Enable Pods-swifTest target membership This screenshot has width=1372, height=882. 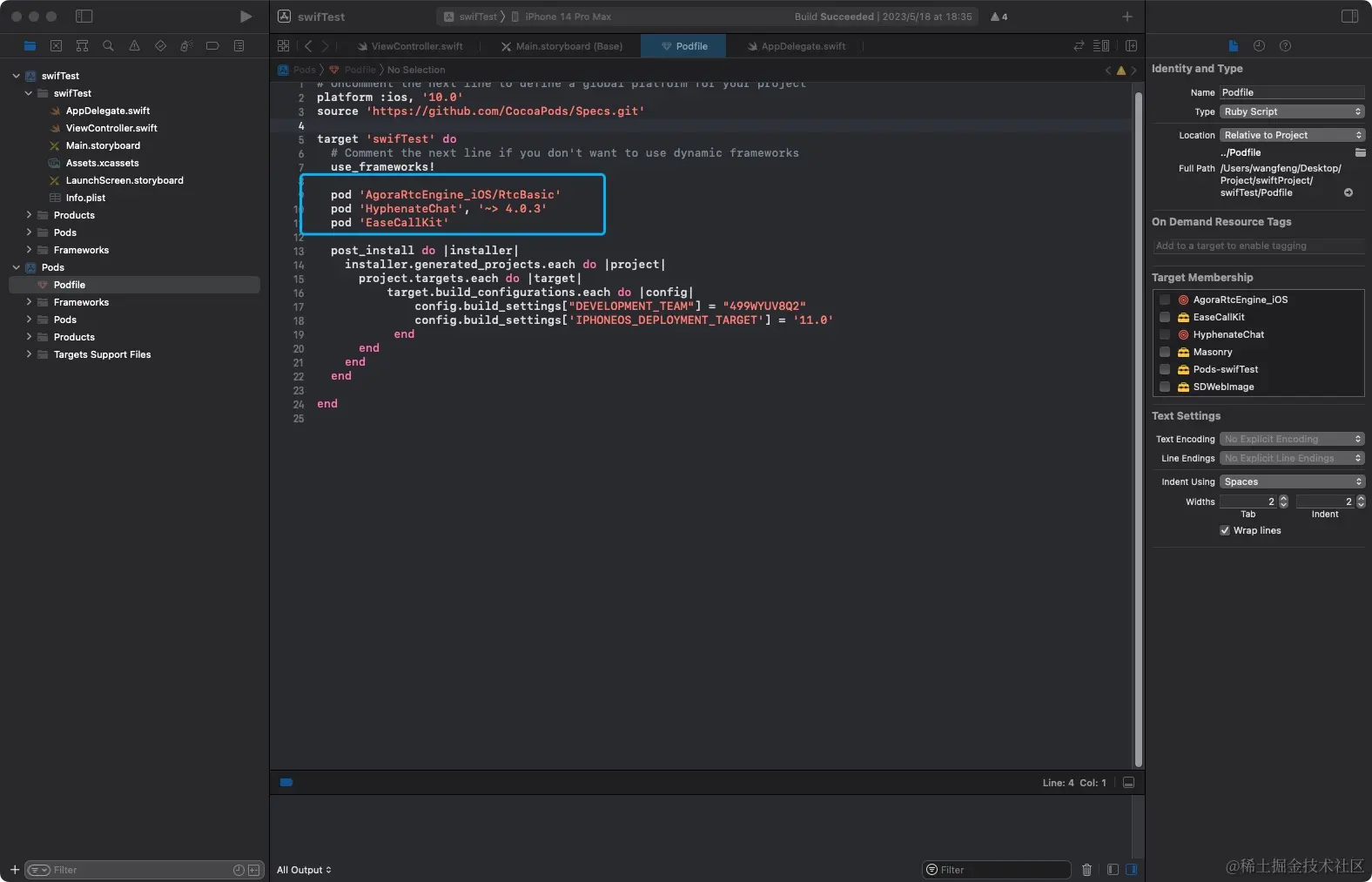click(x=1165, y=369)
